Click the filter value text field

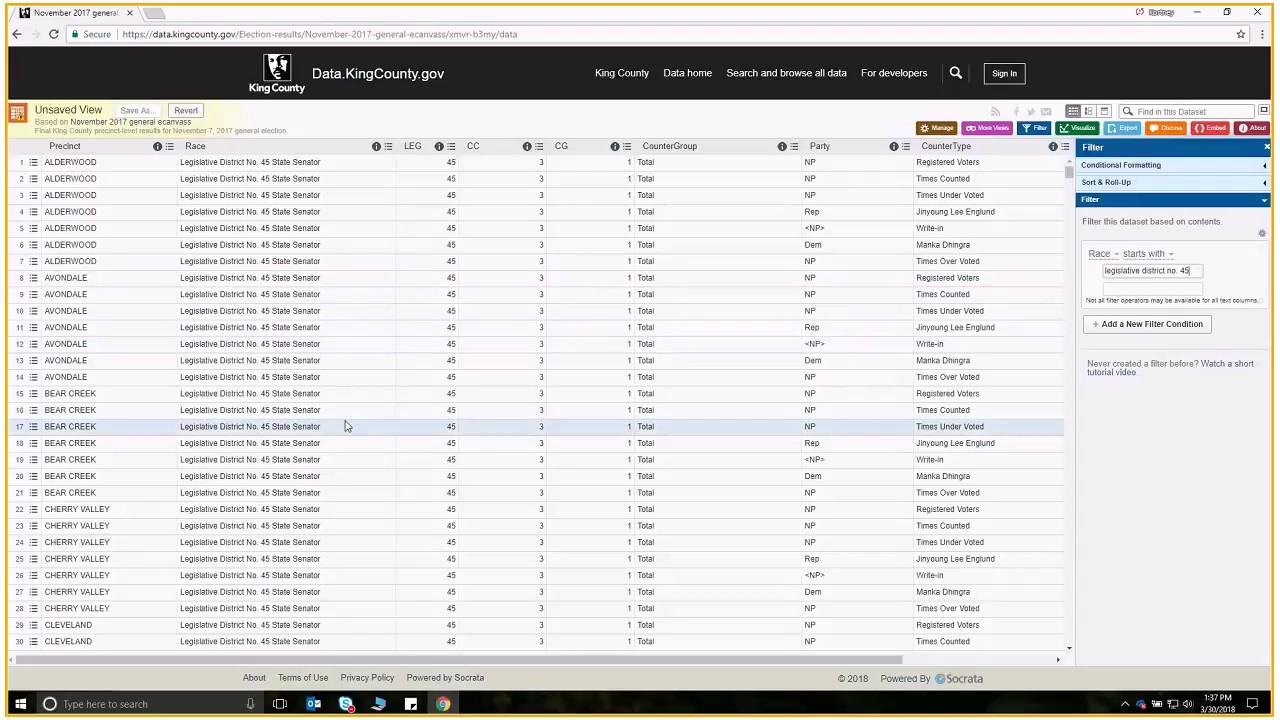(x=1153, y=270)
